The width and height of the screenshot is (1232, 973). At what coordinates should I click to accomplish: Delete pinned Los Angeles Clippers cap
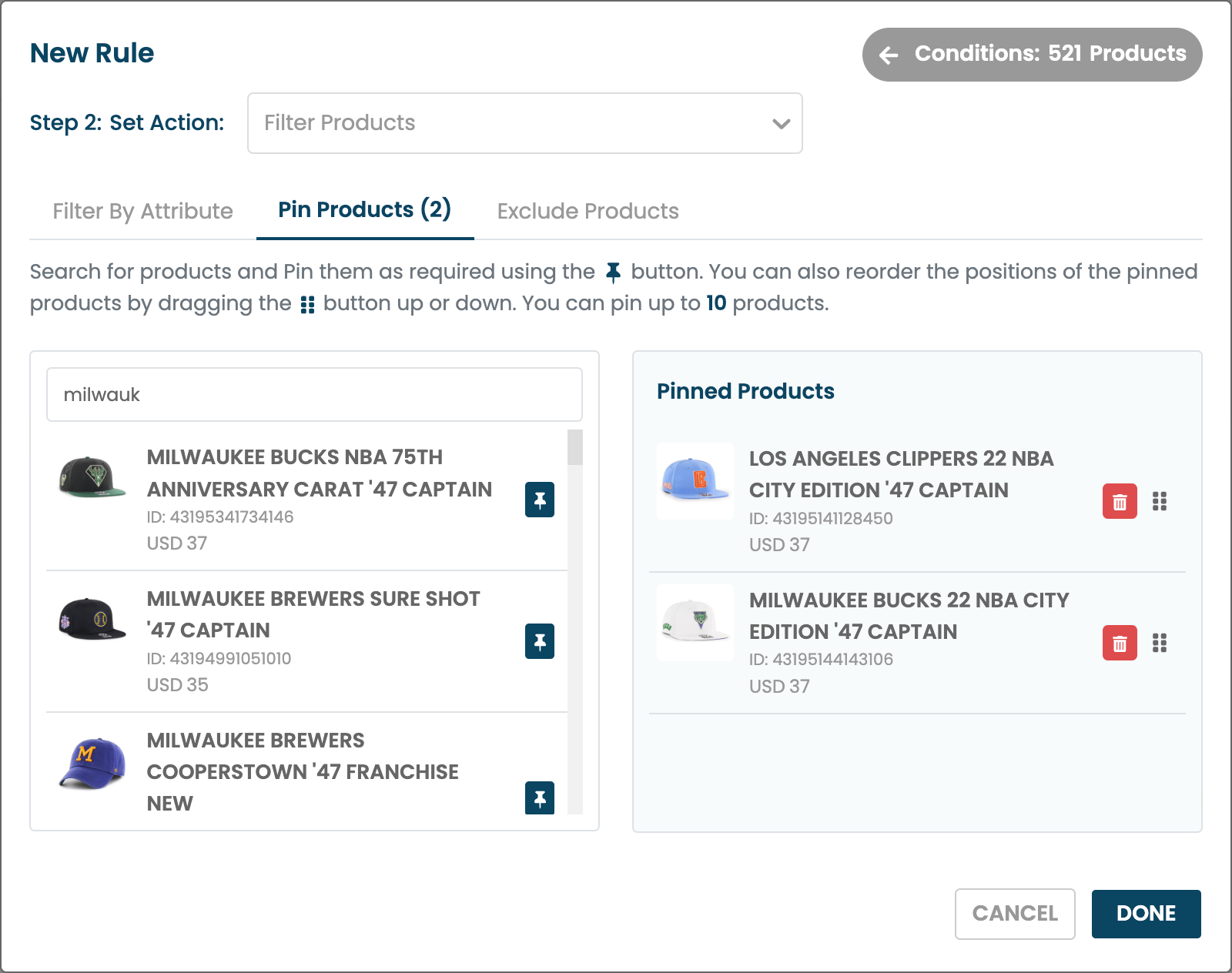click(1120, 501)
